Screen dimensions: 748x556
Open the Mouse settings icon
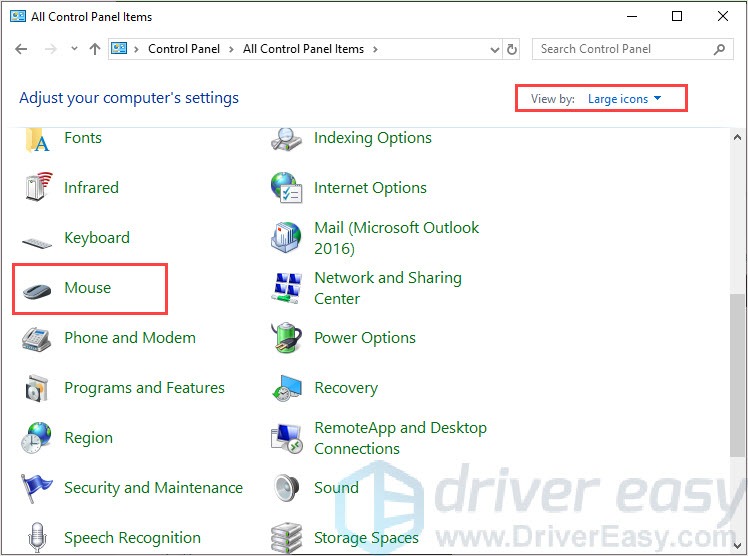37,288
